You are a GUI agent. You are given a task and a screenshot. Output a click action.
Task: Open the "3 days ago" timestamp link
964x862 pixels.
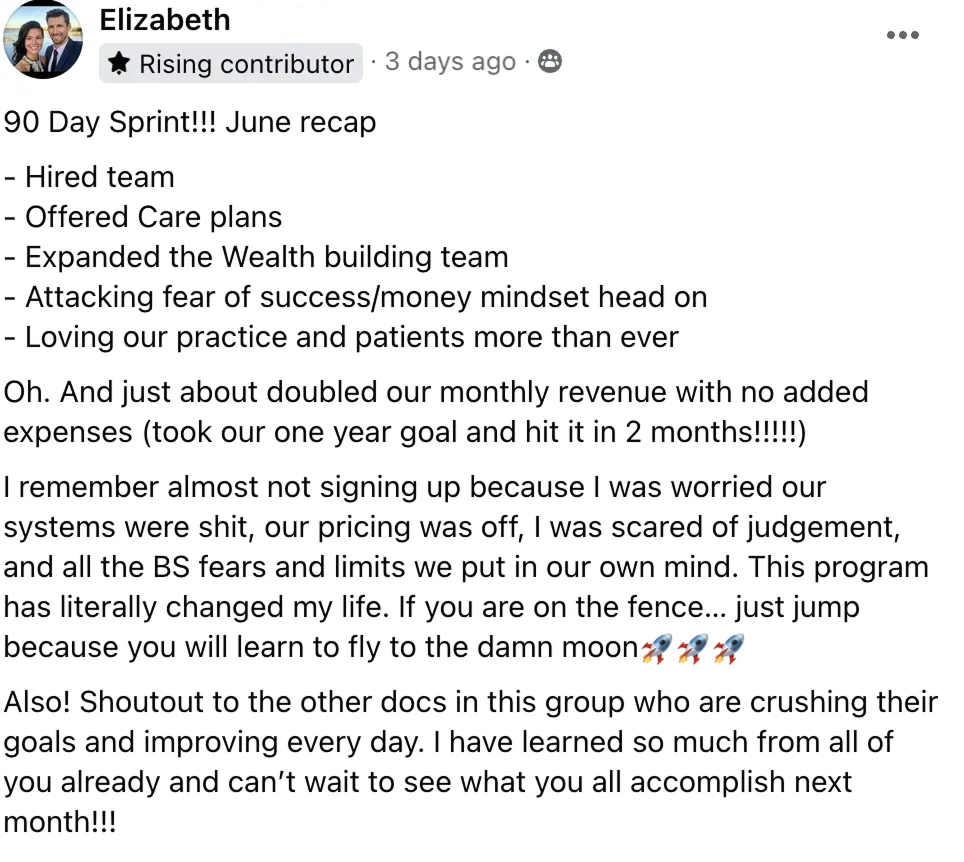(450, 62)
